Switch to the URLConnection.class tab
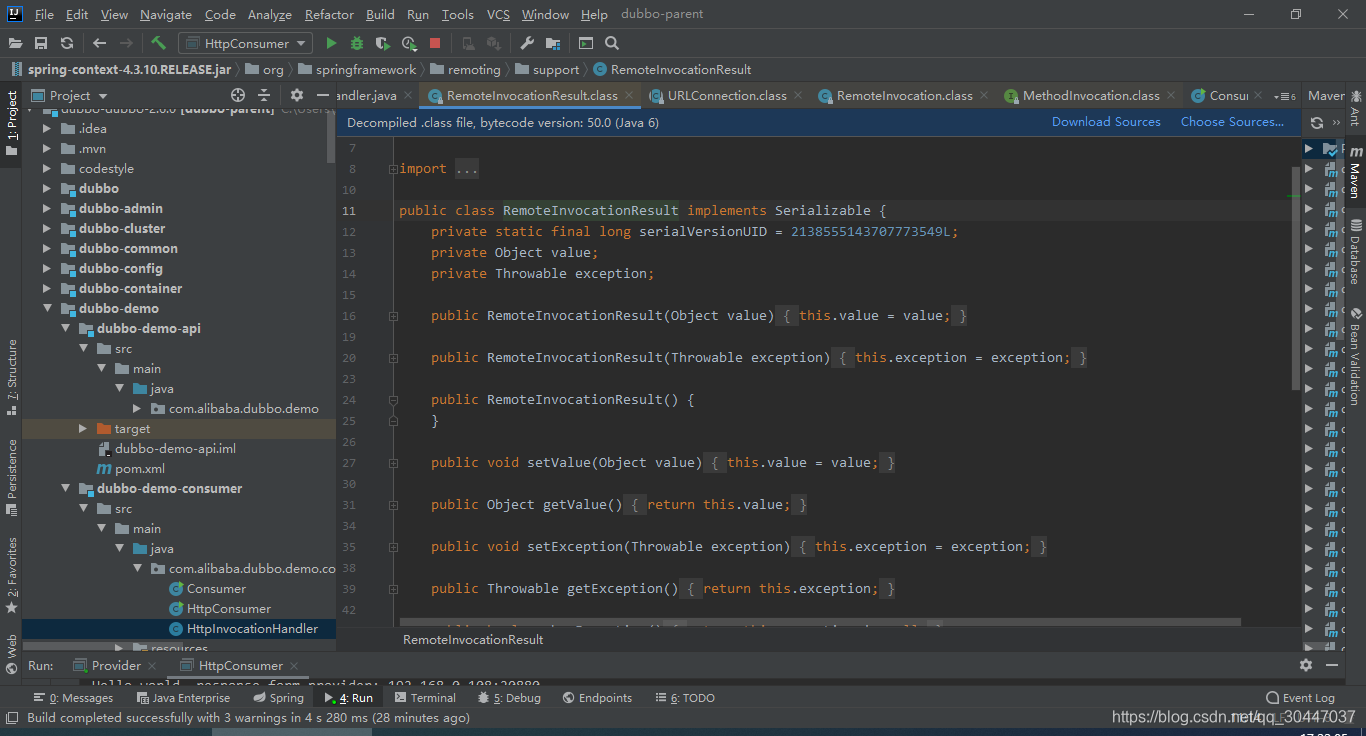Screen dimensions: 1366x736 727,95
